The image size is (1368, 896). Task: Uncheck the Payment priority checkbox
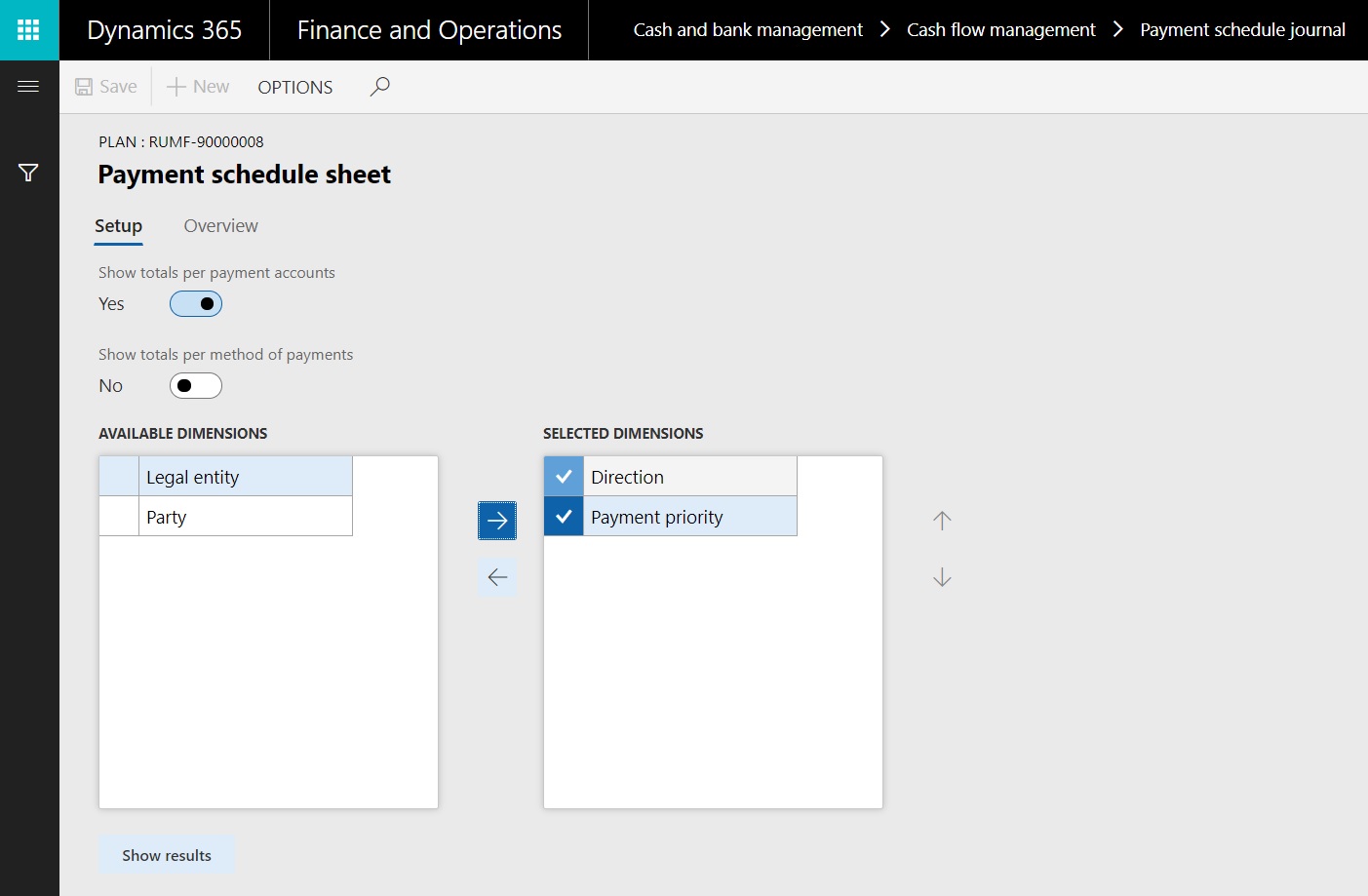564,517
